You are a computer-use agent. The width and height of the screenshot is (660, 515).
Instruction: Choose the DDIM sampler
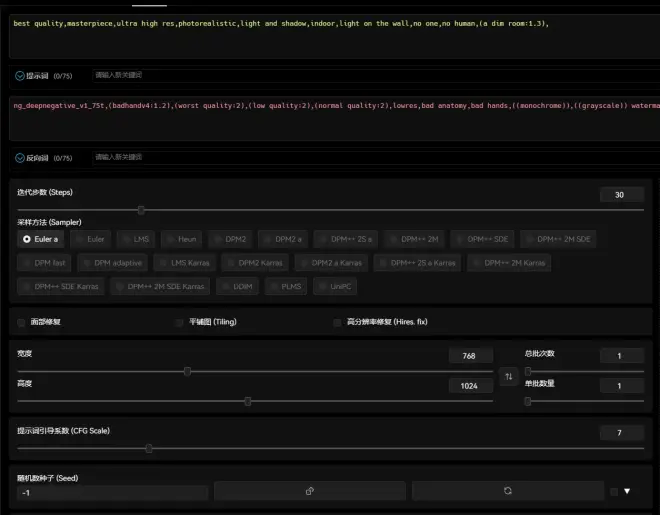coord(237,287)
